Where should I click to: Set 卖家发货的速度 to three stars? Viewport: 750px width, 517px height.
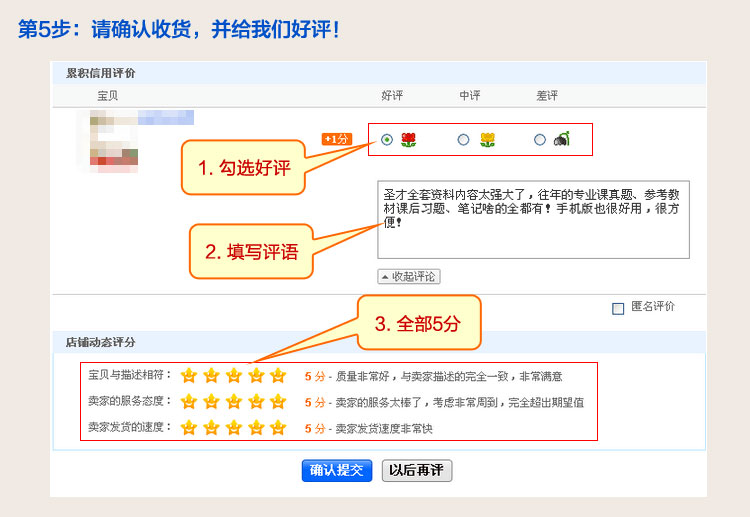(x=234, y=427)
